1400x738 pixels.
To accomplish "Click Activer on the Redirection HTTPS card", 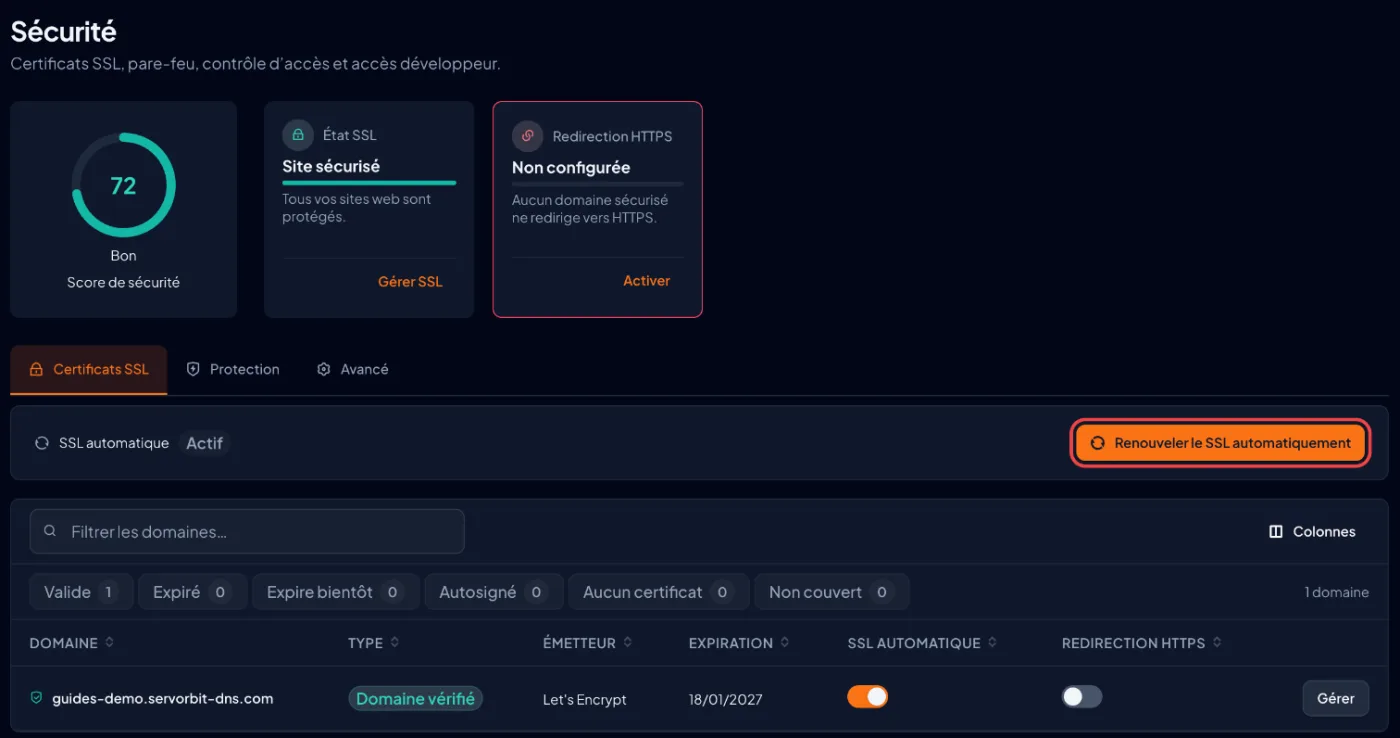I will [x=647, y=281].
